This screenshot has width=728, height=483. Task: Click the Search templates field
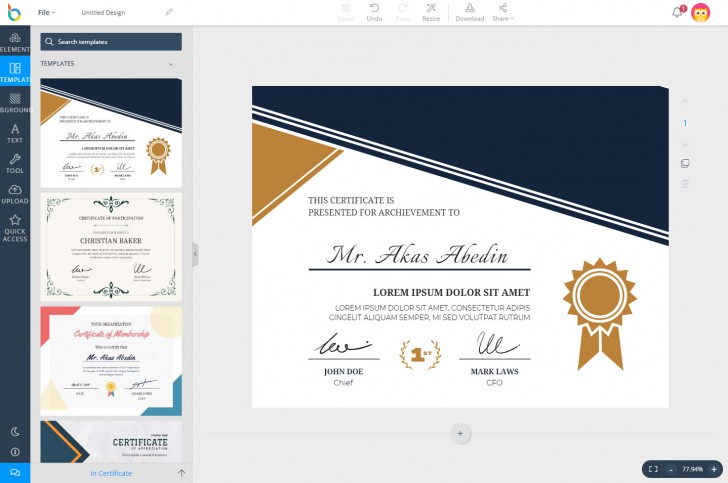click(111, 42)
